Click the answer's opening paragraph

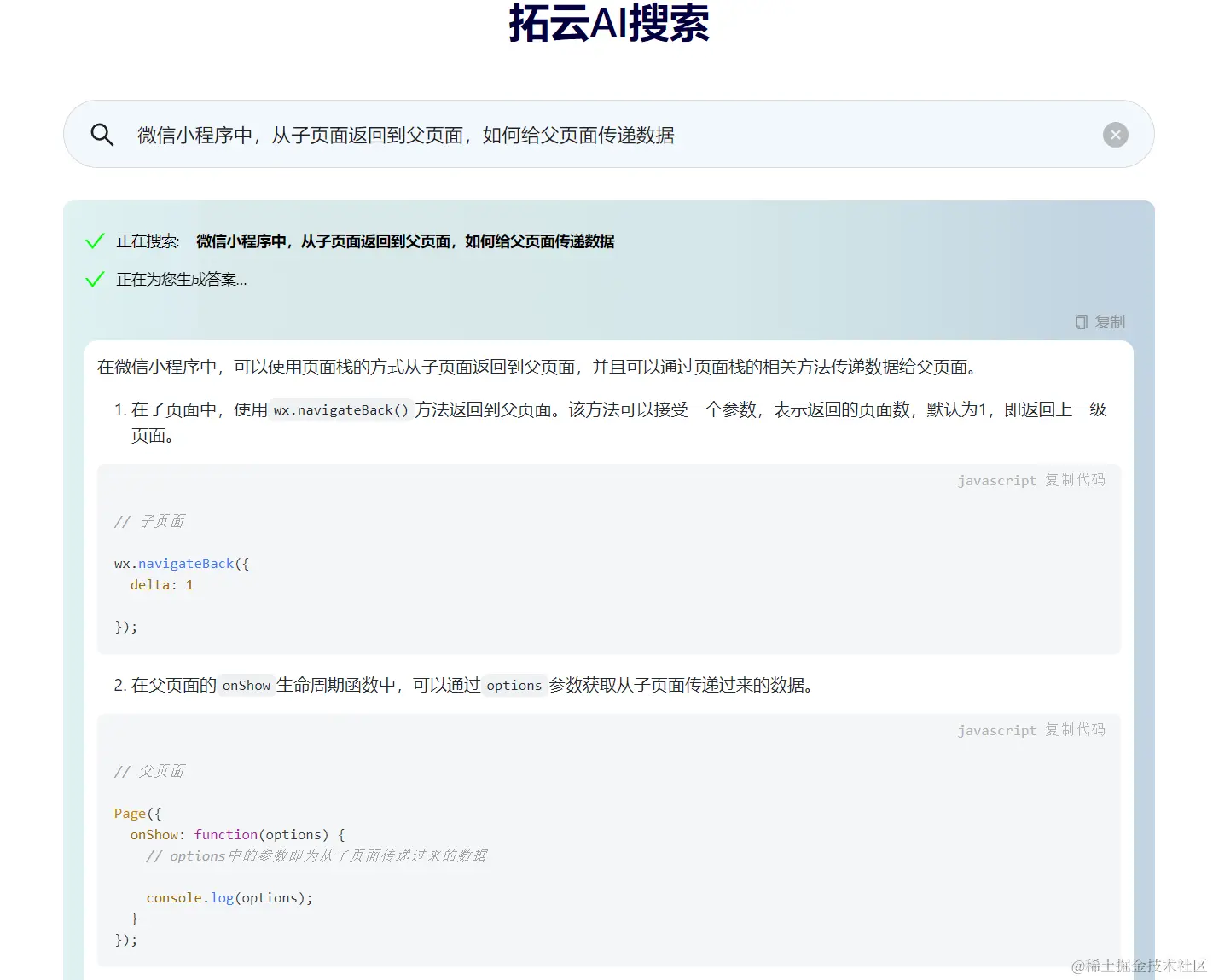pyautogui.click(x=537, y=368)
